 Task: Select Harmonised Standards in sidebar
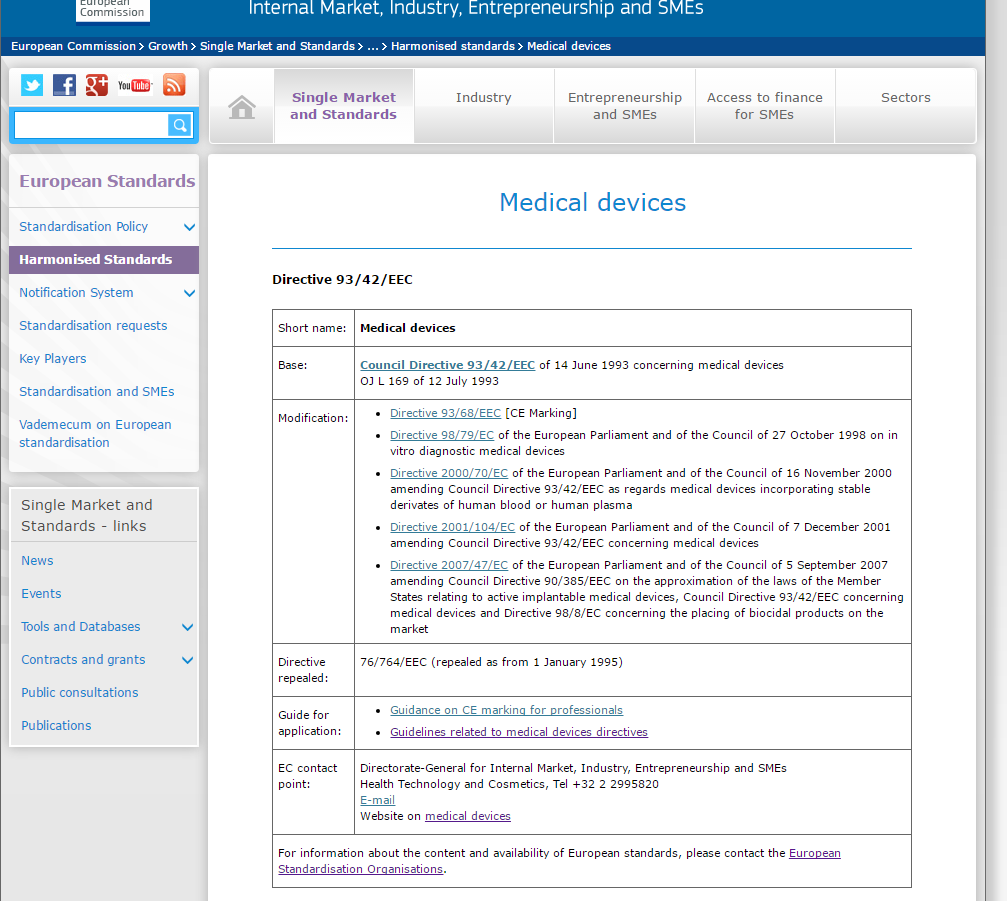click(x=96, y=260)
